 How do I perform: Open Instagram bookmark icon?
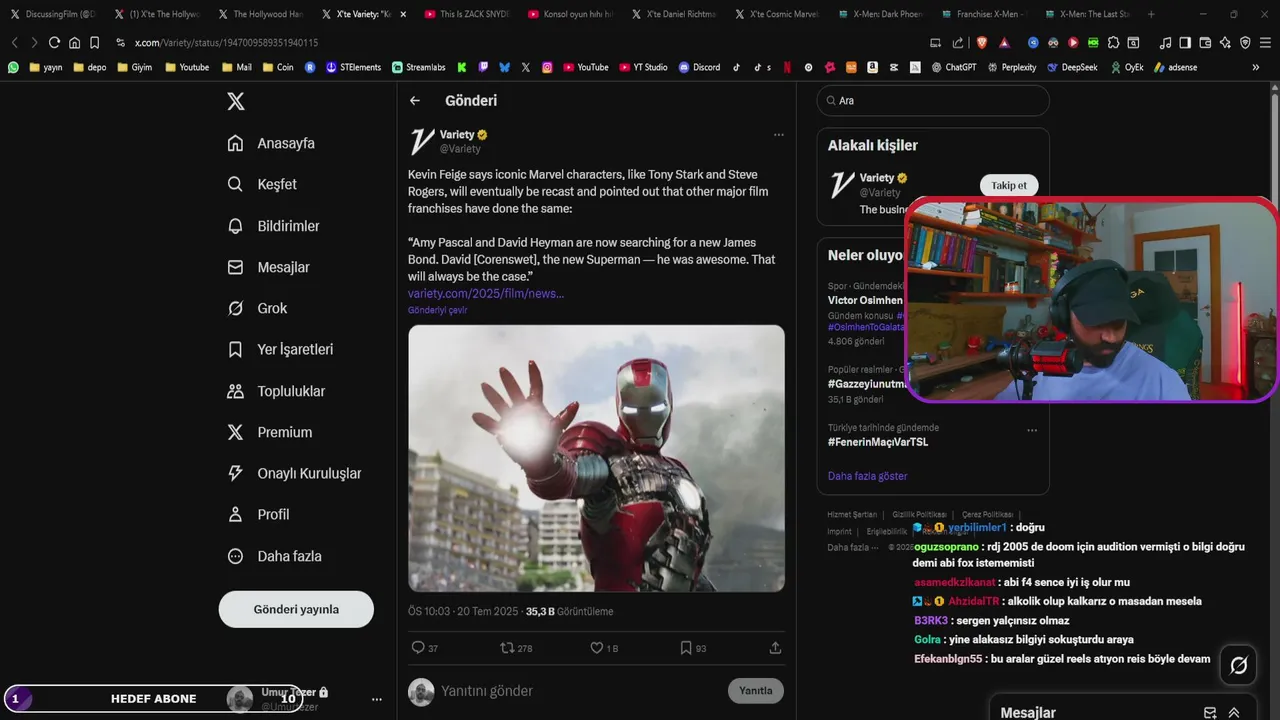(547, 67)
